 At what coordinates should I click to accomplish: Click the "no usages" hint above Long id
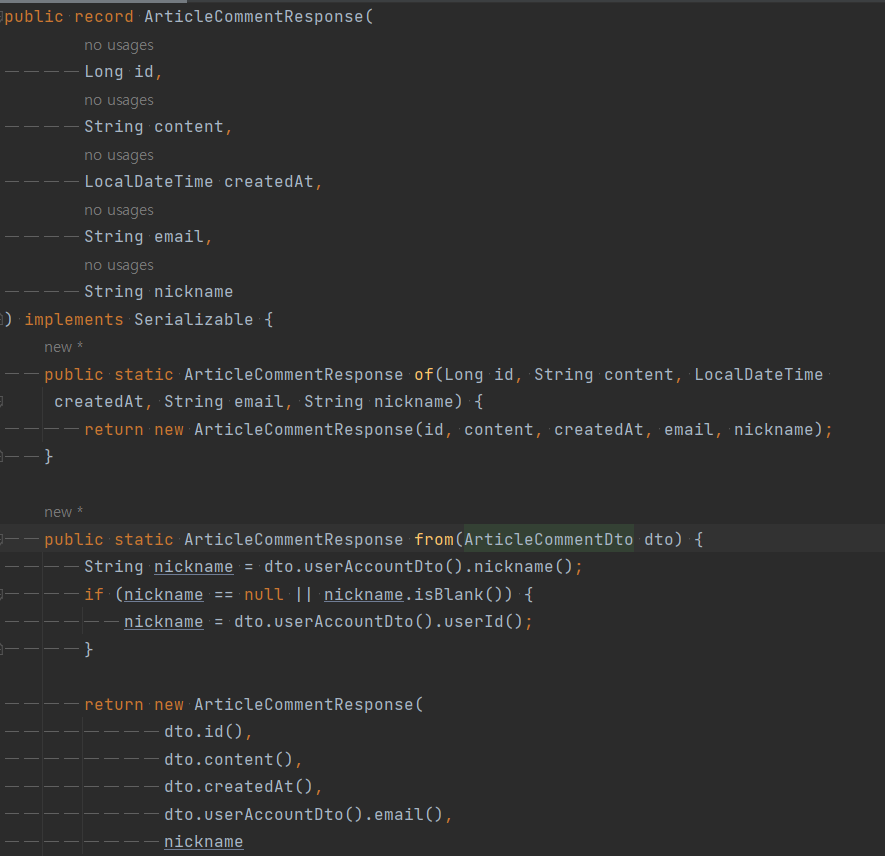119,45
